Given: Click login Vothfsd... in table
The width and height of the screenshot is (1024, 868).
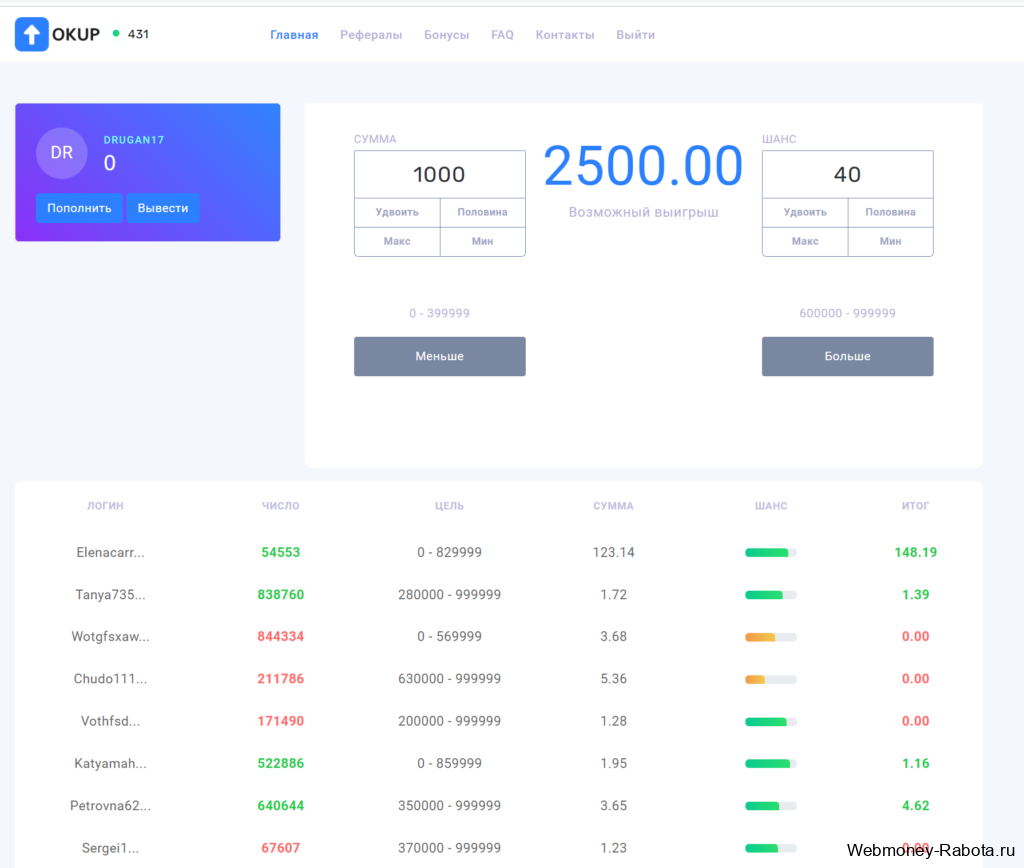Looking at the screenshot, I should (x=110, y=722).
